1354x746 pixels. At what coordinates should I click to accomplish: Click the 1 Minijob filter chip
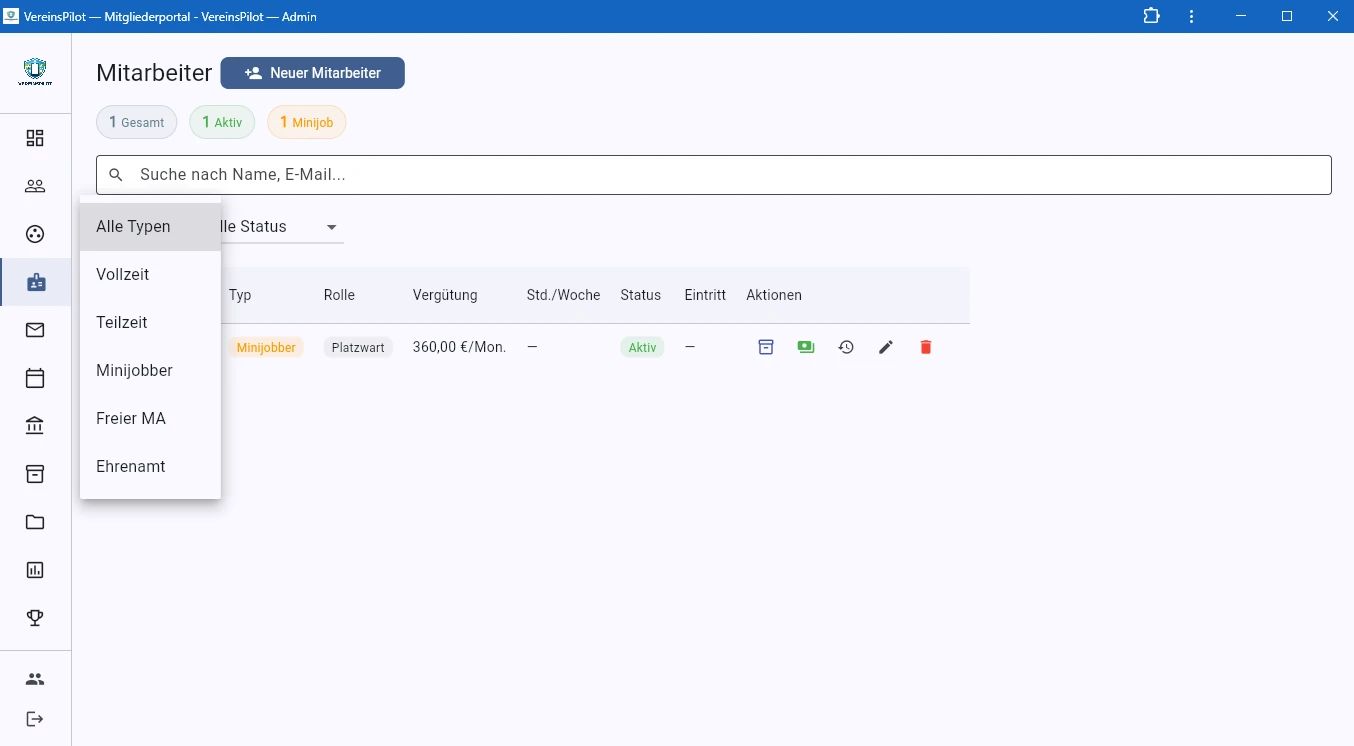(x=306, y=122)
